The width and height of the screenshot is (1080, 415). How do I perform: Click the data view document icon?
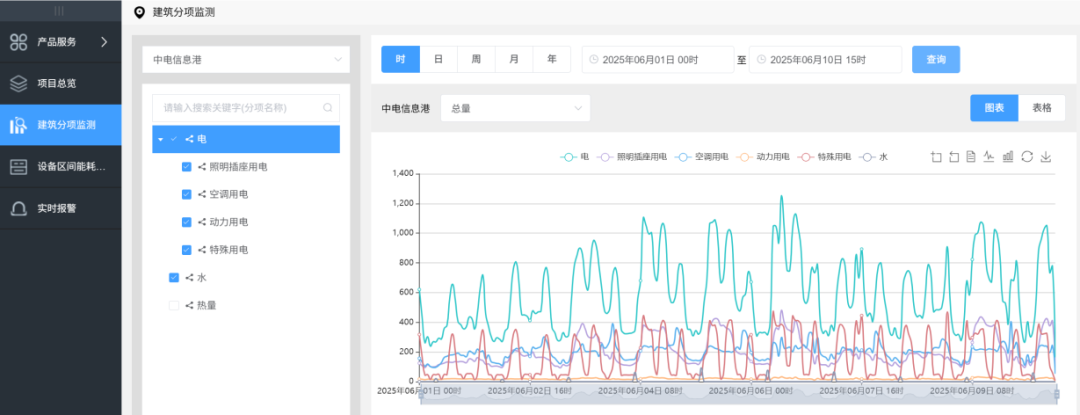coord(971,157)
